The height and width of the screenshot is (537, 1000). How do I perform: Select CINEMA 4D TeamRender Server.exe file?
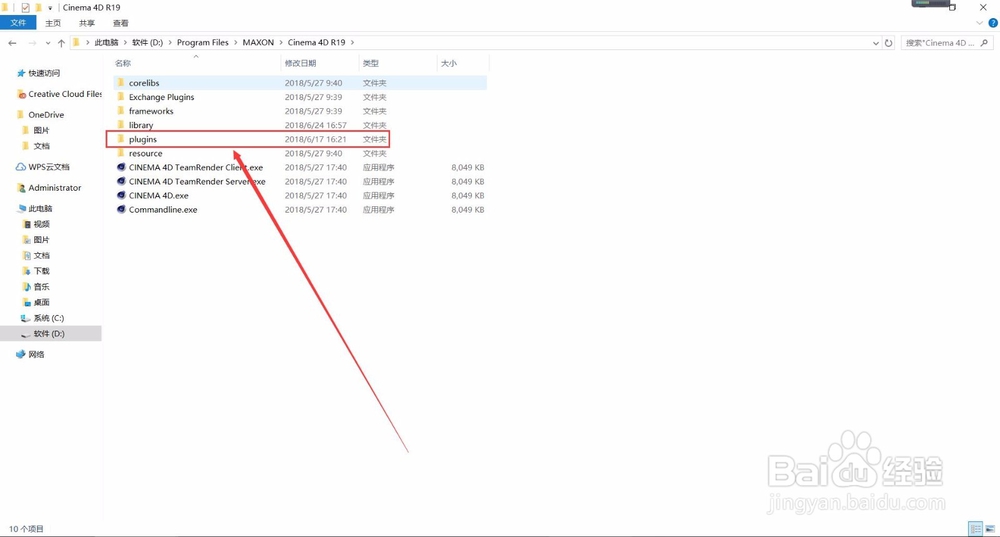pyautogui.click(x=300, y=181)
